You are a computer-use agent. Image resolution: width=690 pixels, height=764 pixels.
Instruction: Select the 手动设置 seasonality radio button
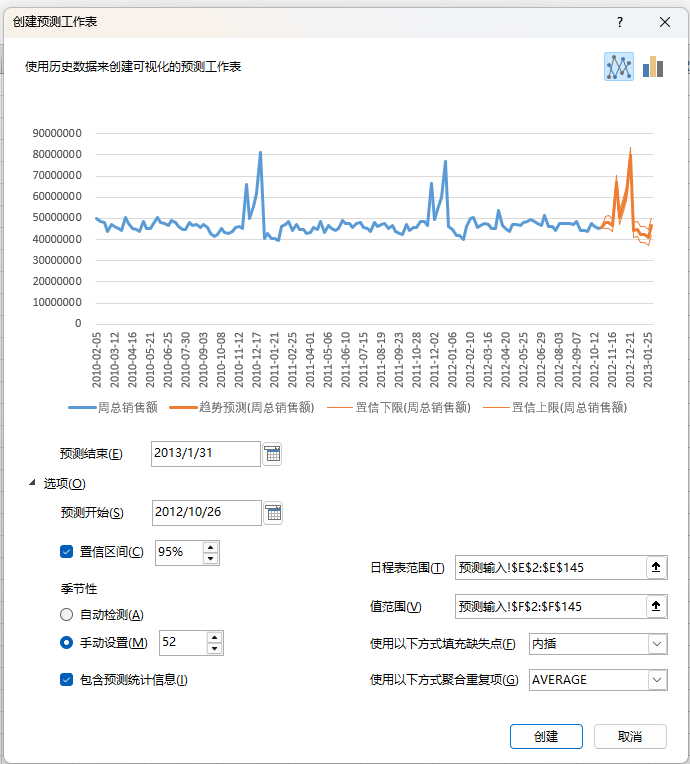(66, 643)
